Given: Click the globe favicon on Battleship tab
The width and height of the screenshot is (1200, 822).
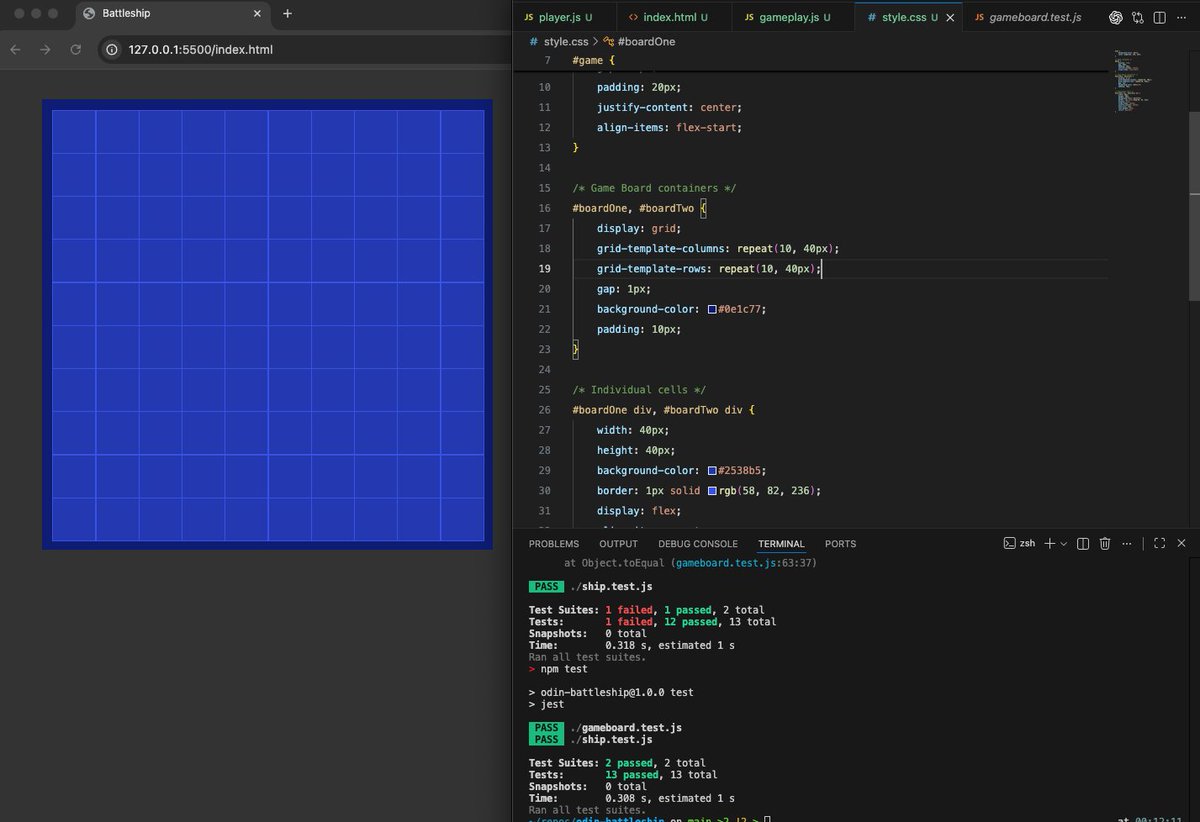Looking at the screenshot, I should coord(88,14).
